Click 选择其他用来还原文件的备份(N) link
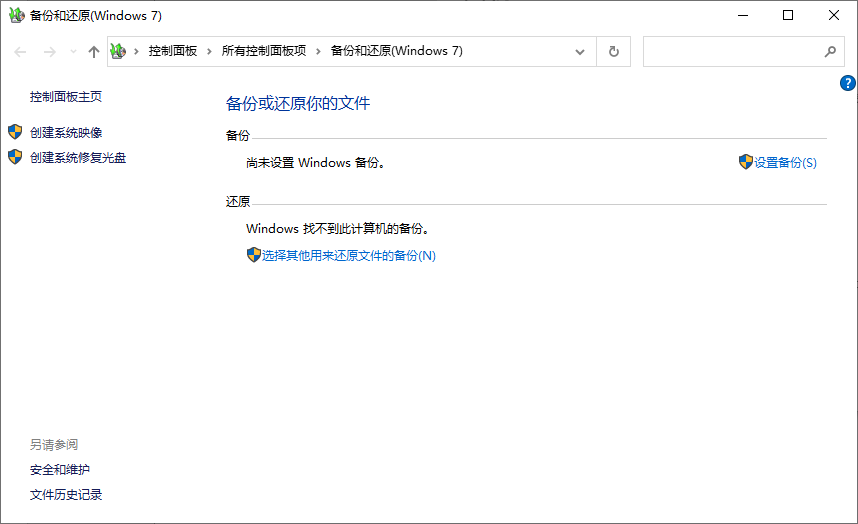Image resolution: width=858 pixels, height=524 pixels. click(349, 256)
